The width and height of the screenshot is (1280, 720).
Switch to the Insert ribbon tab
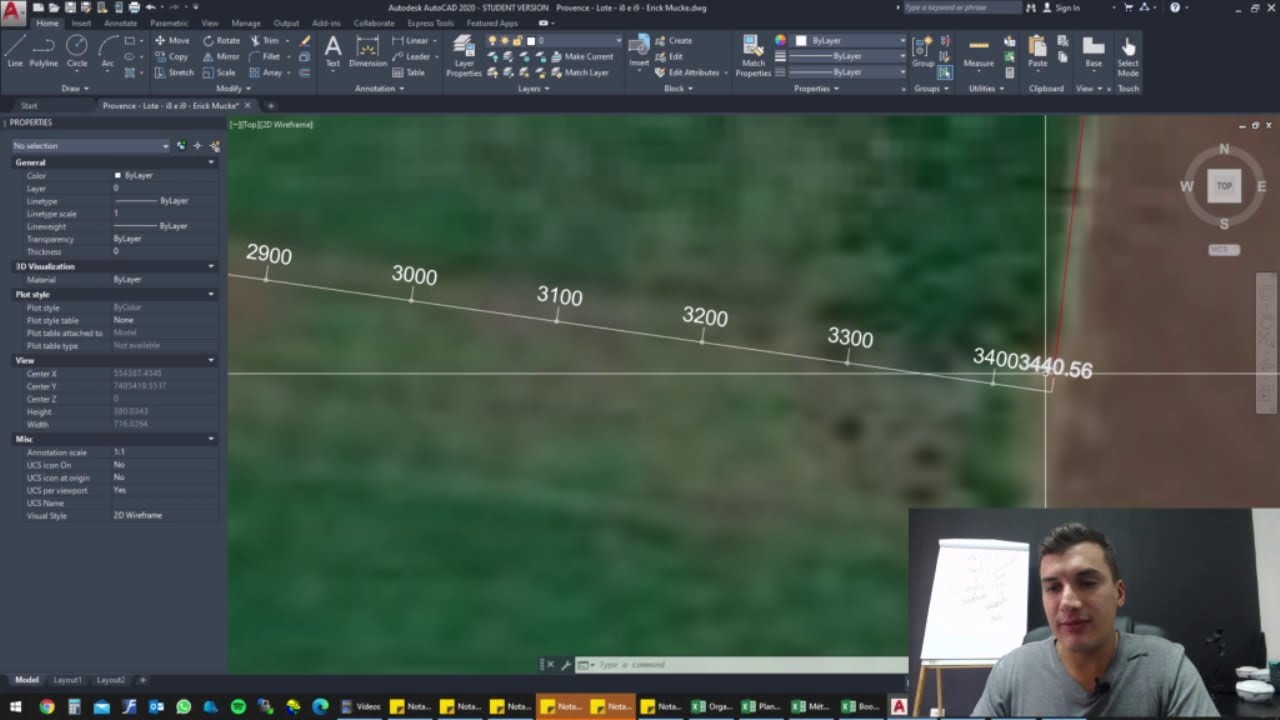[x=81, y=23]
